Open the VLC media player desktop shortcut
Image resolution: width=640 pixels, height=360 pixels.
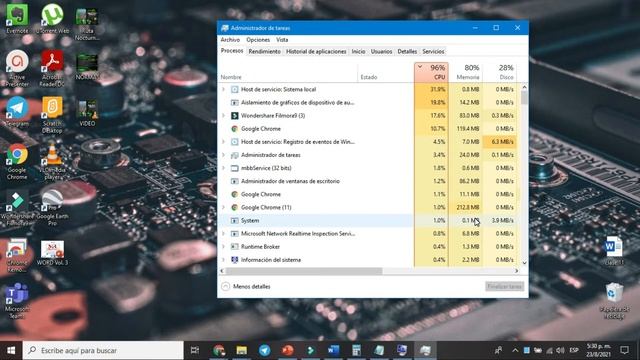(52, 161)
